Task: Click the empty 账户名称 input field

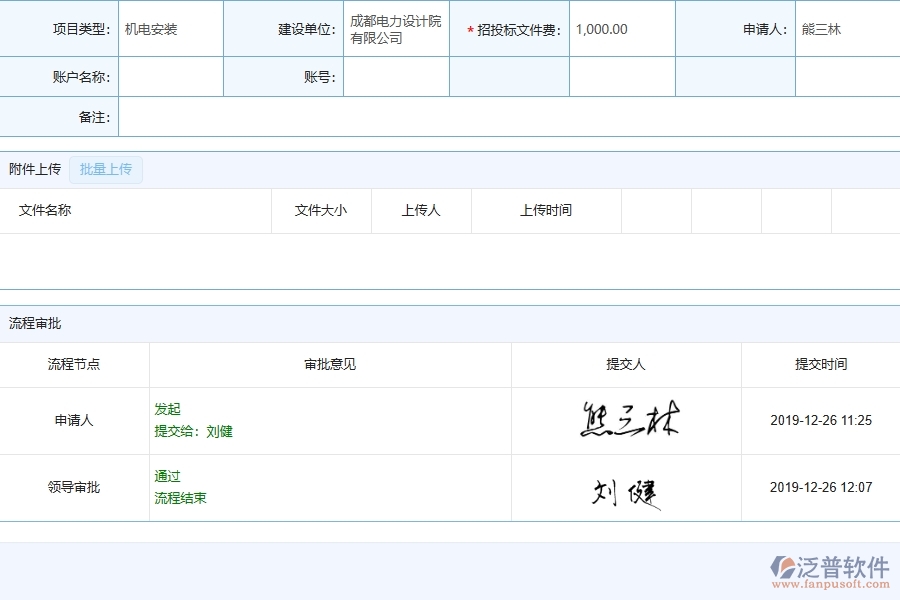Action: tap(170, 77)
